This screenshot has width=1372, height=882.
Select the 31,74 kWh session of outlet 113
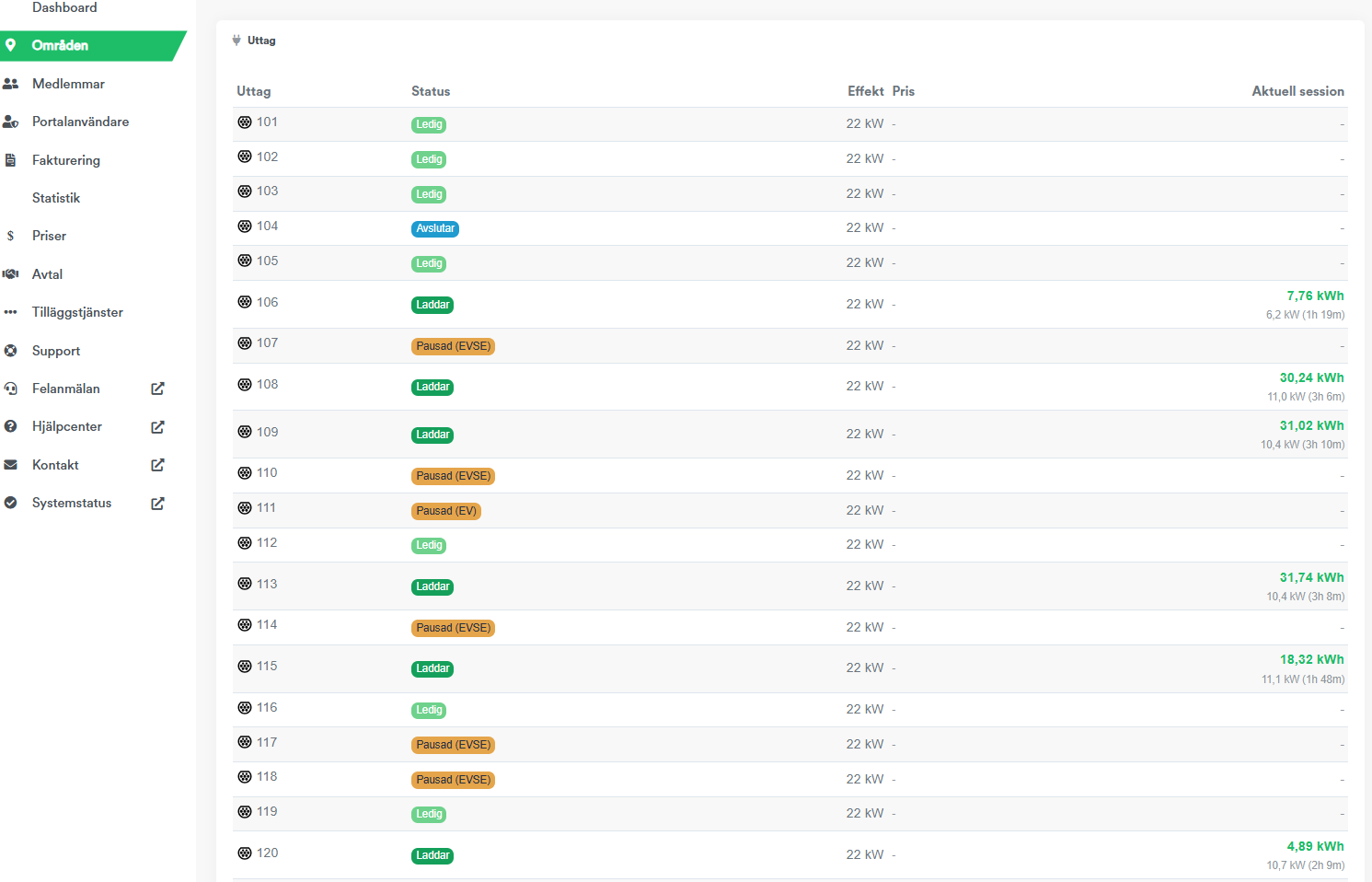1311,577
